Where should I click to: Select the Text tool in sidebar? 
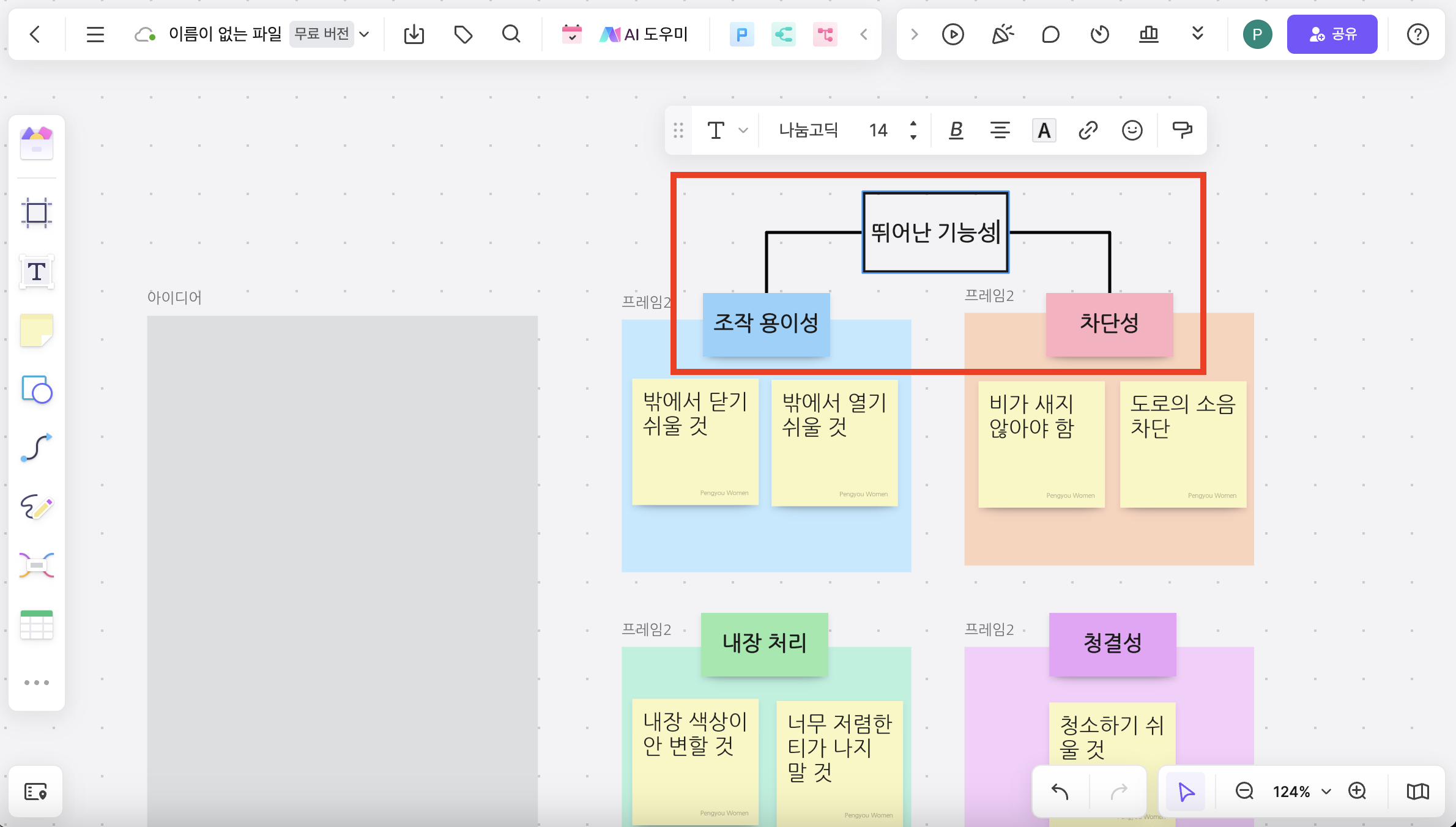click(x=37, y=272)
